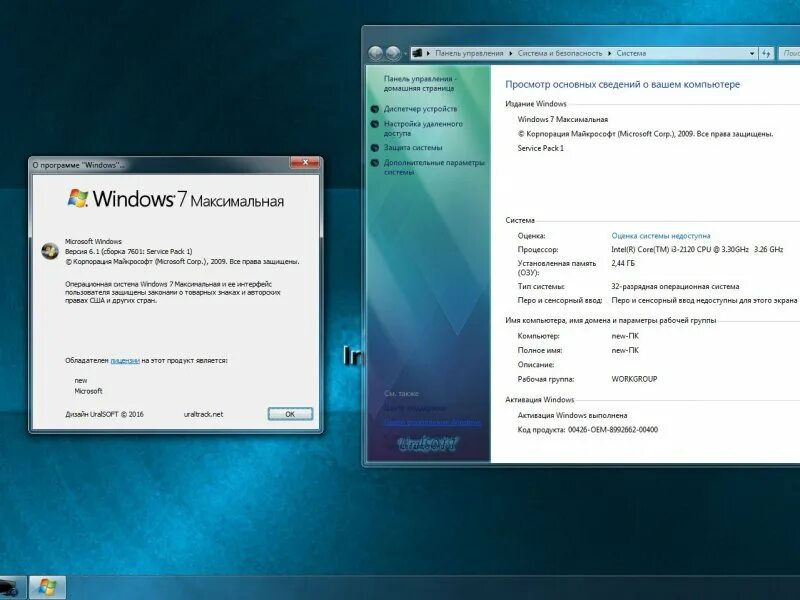
Task: Open recent pages dropdown beside the Forward arrow
Action: point(405,53)
